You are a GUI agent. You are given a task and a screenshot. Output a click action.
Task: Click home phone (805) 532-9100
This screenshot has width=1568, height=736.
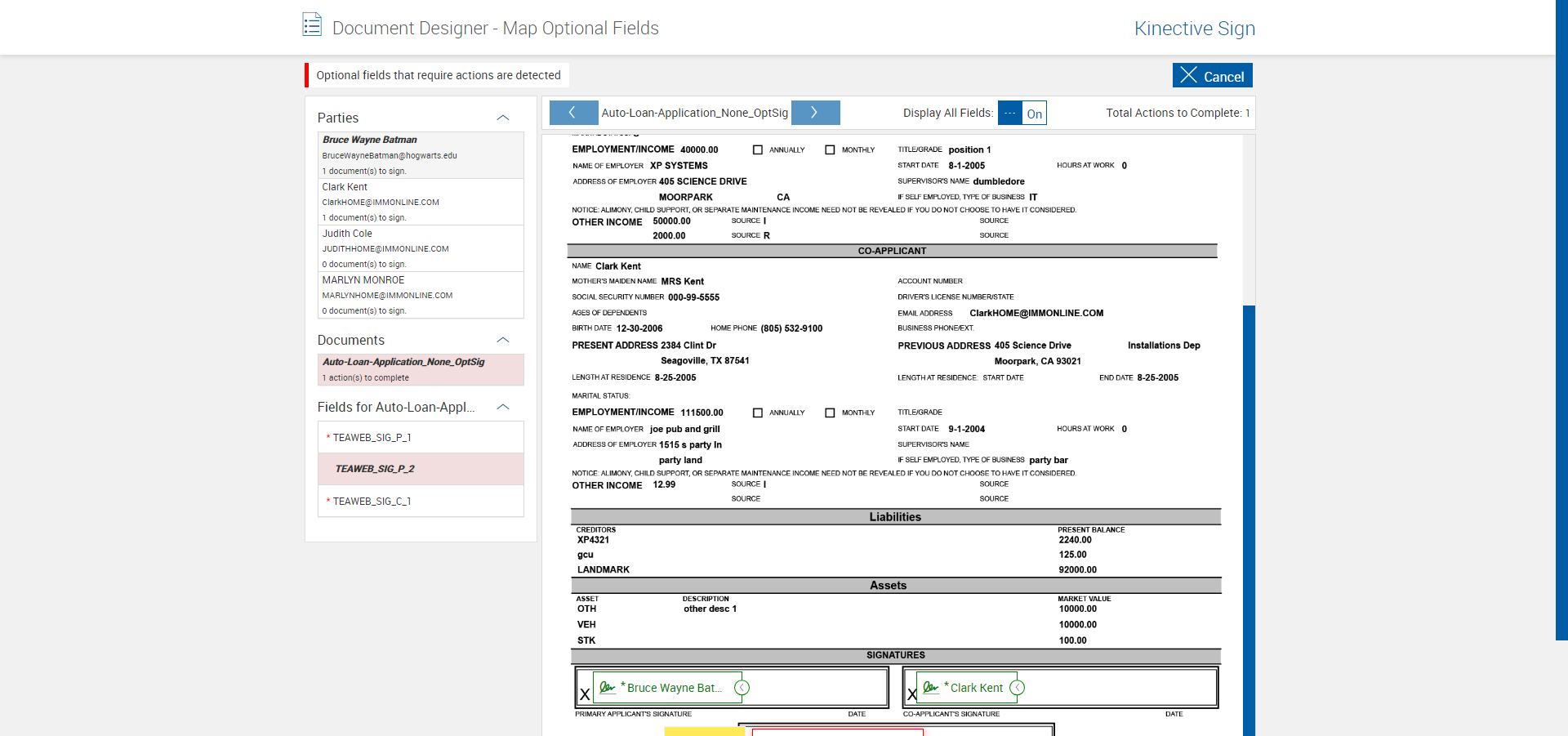791,328
